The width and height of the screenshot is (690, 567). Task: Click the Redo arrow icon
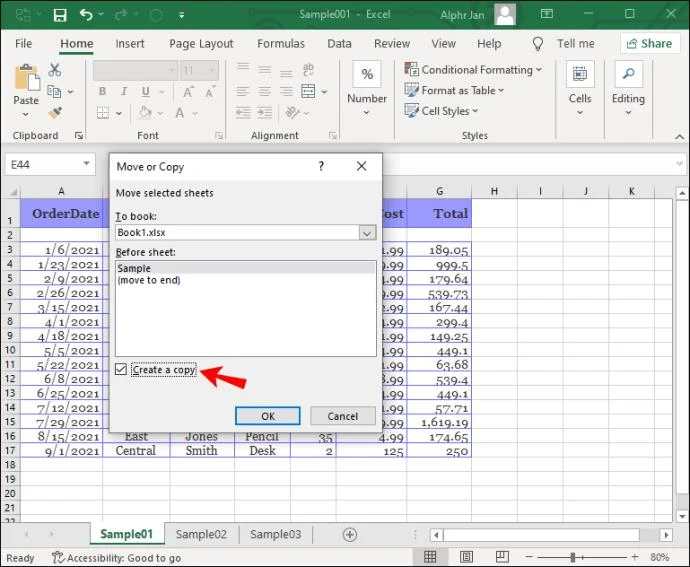tap(121, 15)
